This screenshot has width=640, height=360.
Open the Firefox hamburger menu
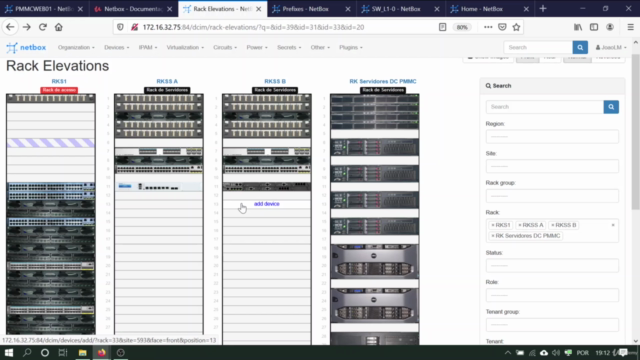[631, 27]
